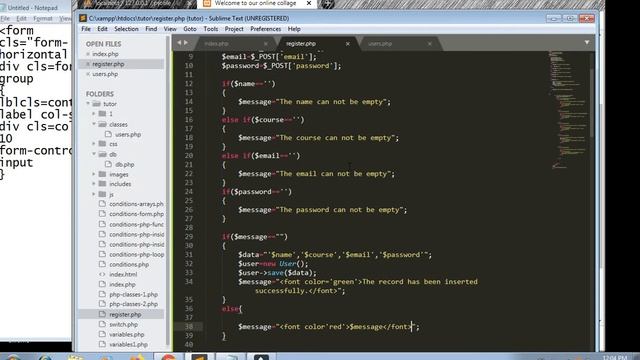Select register.php under Open Files
The height and width of the screenshot is (360, 640).
click(108, 64)
